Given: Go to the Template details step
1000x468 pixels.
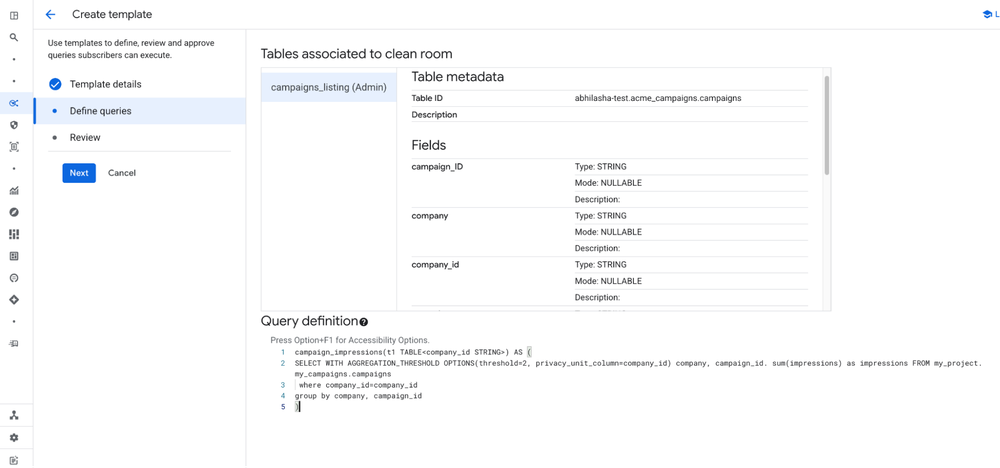Looking at the screenshot, I should [105, 84].
